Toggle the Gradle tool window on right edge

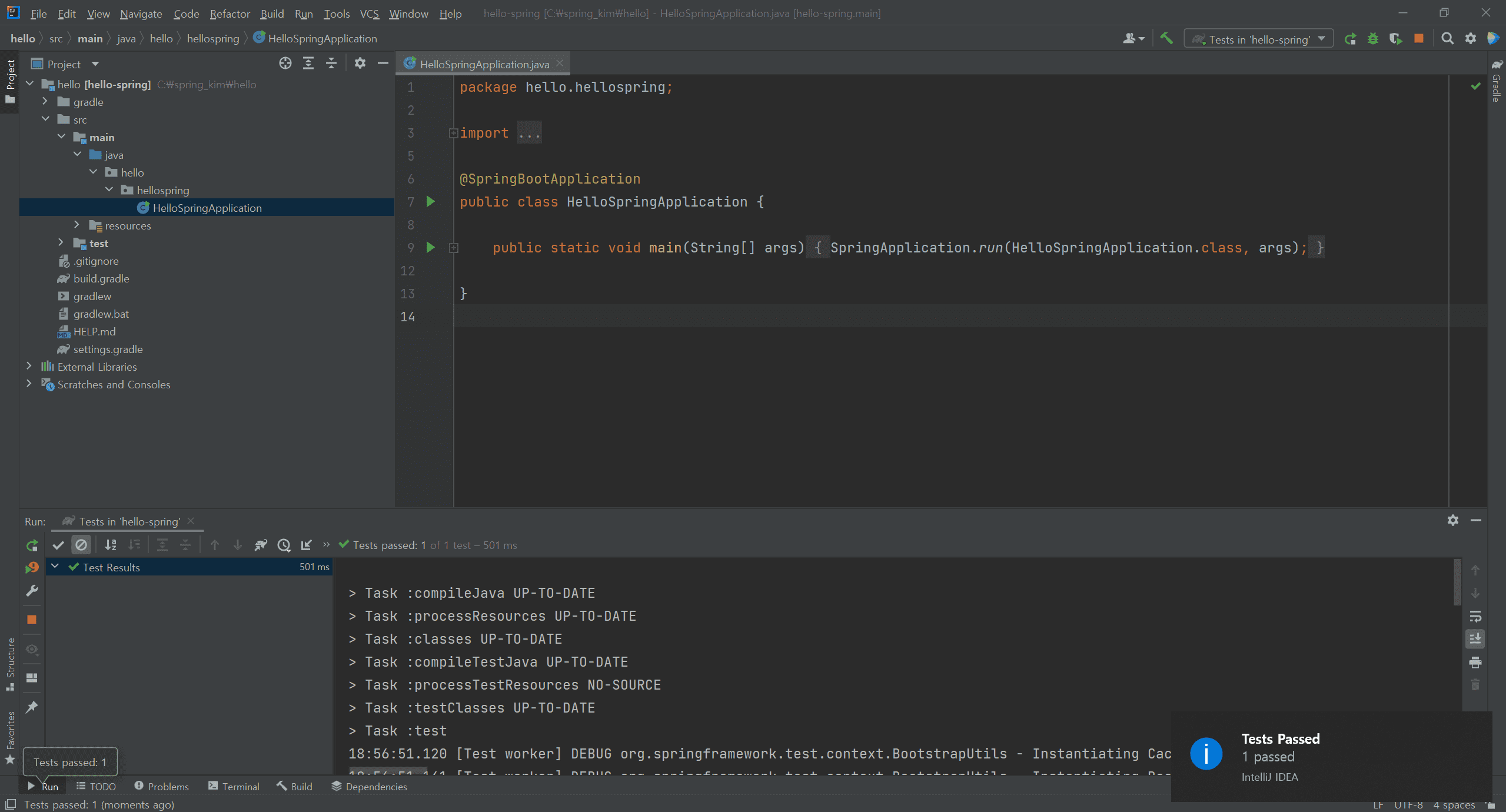click(x=1497, y=81)
